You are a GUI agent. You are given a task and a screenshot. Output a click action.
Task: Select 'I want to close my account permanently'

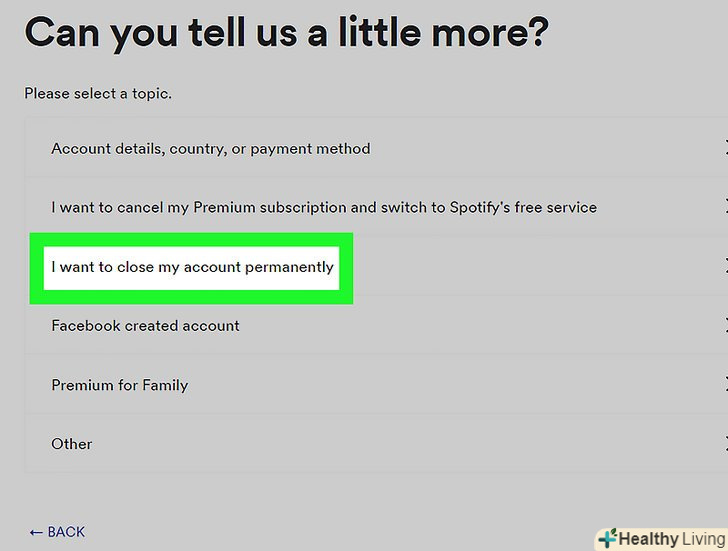point(192,267)
